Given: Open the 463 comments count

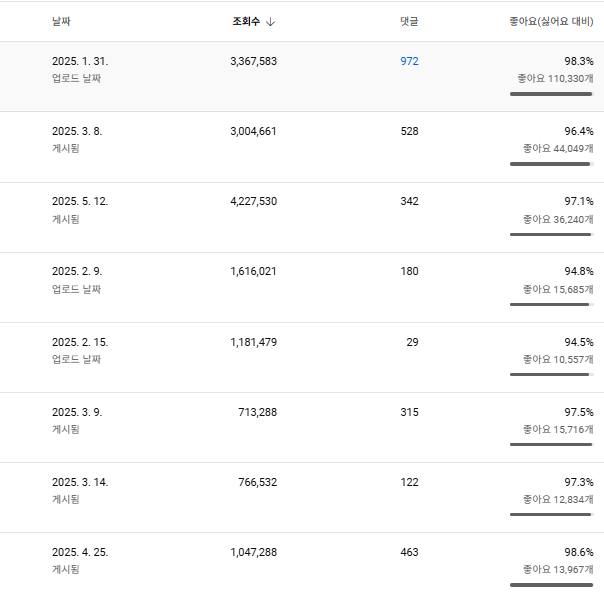Looking at the screenshot, I should tap(409, 552).
